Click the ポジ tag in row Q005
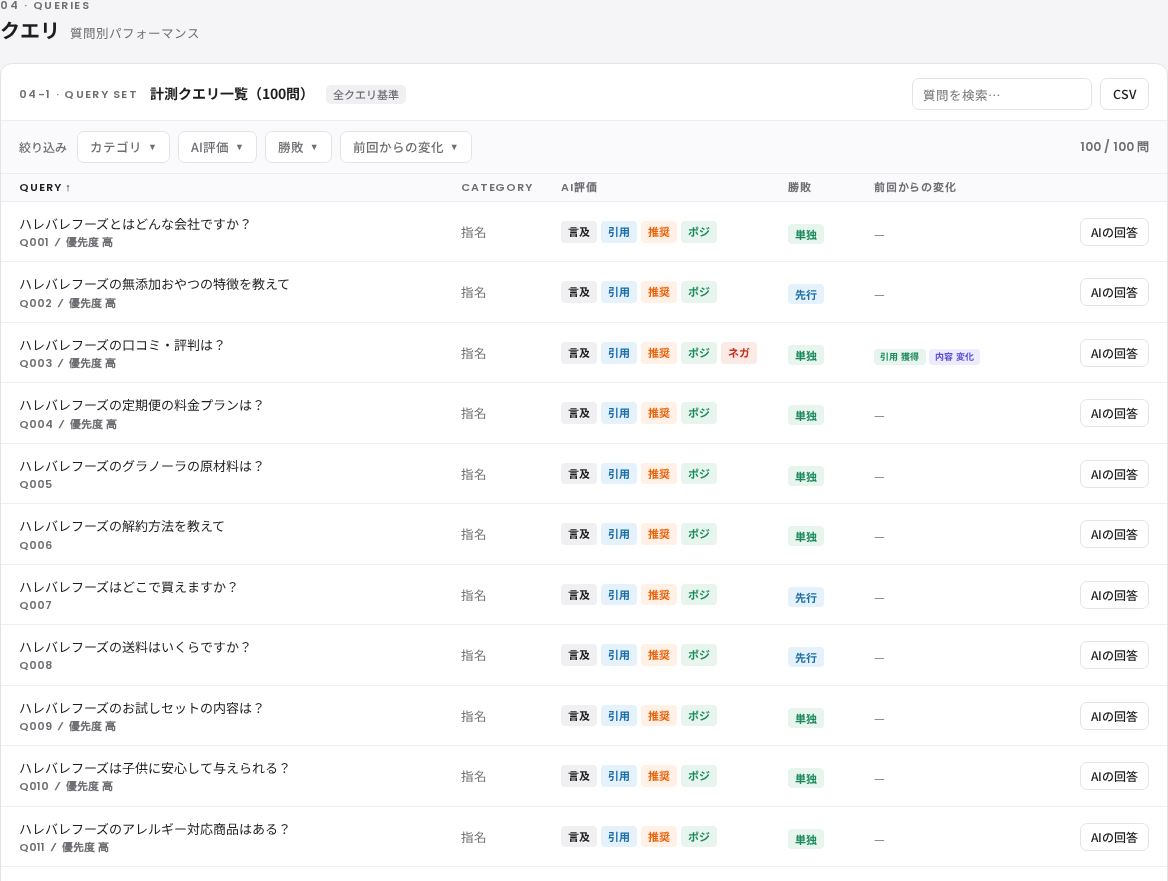The width and height of the screenshot is (1168, 881). (x=699, y=474)
